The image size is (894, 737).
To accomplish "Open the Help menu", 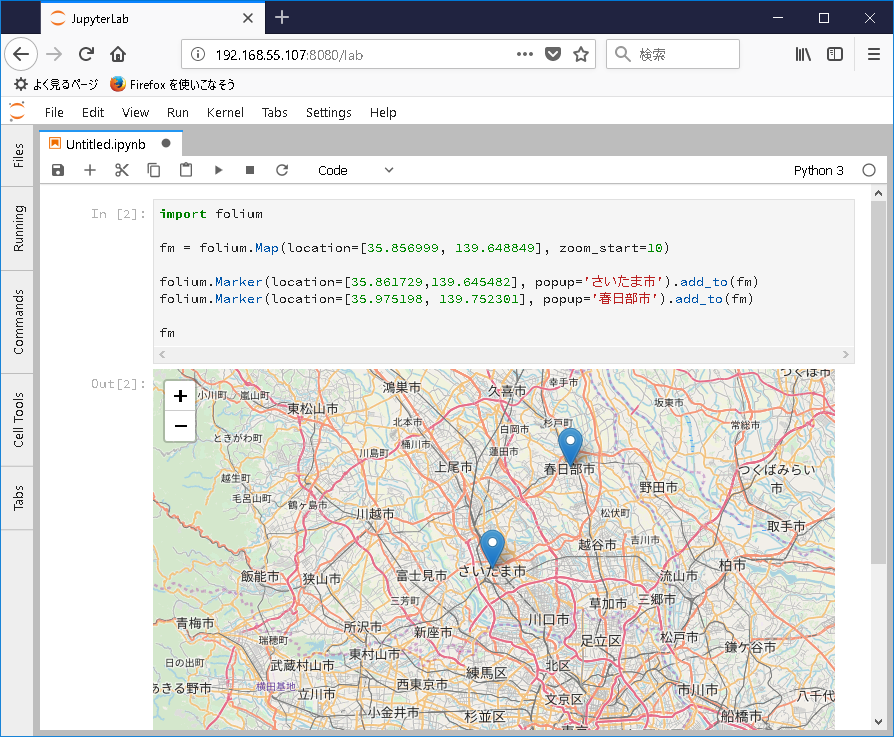I will click(383, 112).
